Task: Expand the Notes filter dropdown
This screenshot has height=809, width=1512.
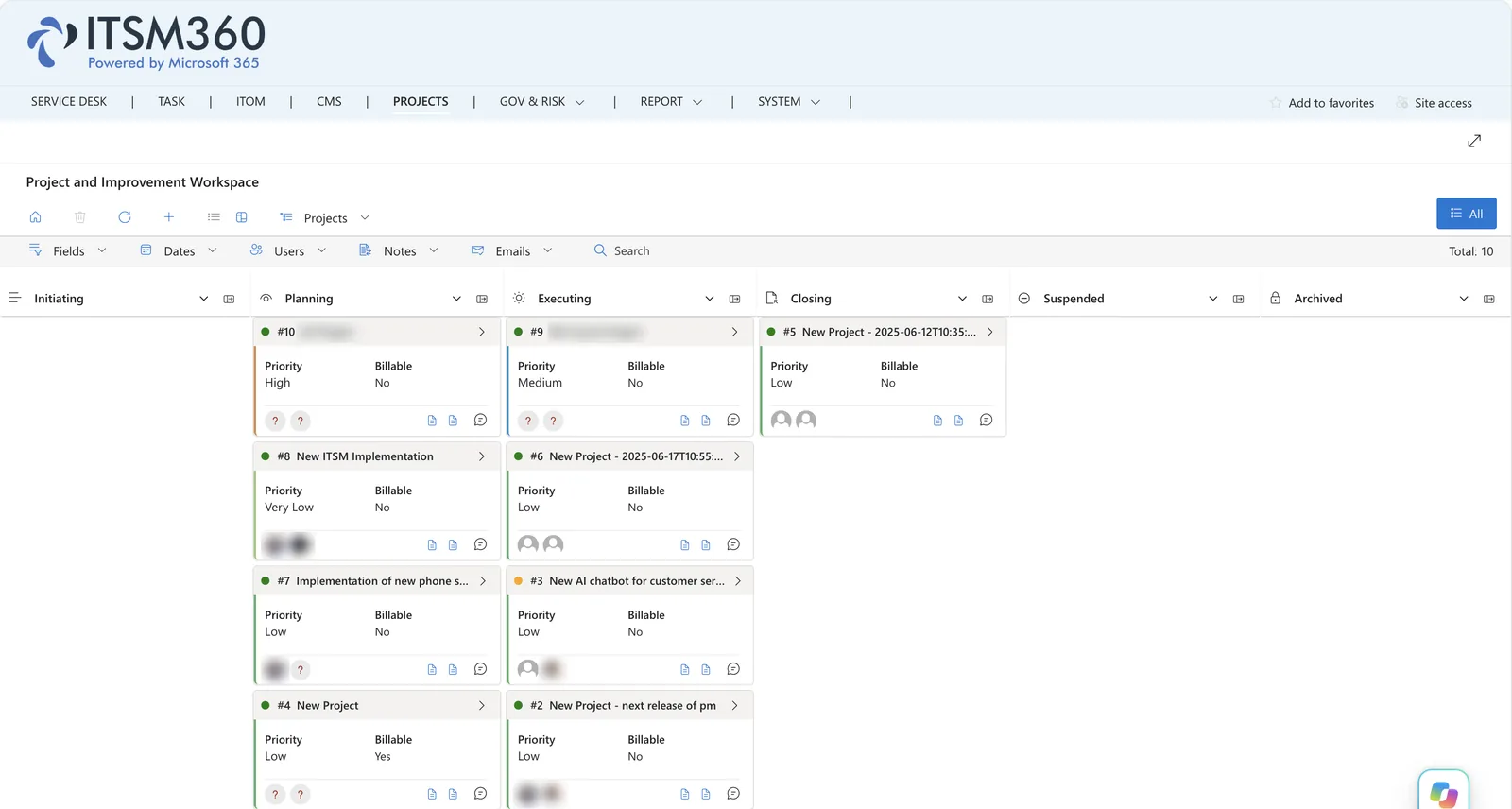Action: pyautogui.click(x=399, y=251)
